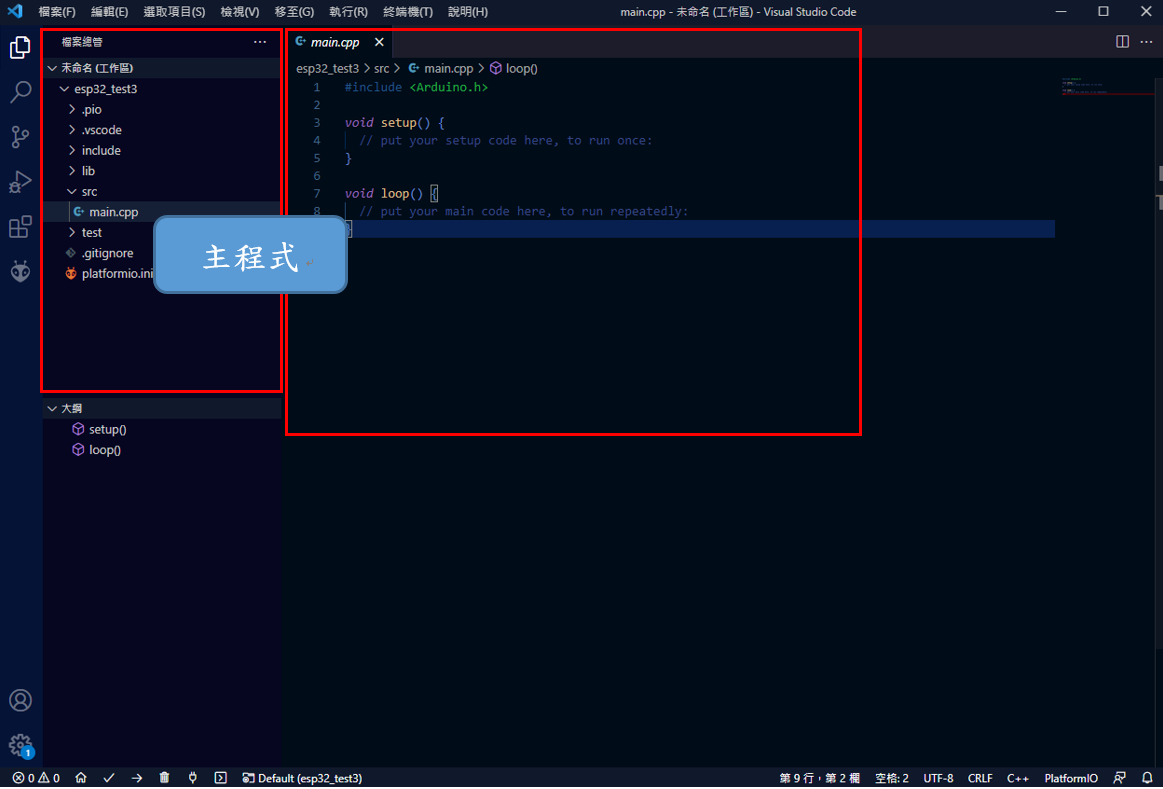Click the void setup() line in editor
Viewport: 1163px width, 789px height.
(395, 122)
